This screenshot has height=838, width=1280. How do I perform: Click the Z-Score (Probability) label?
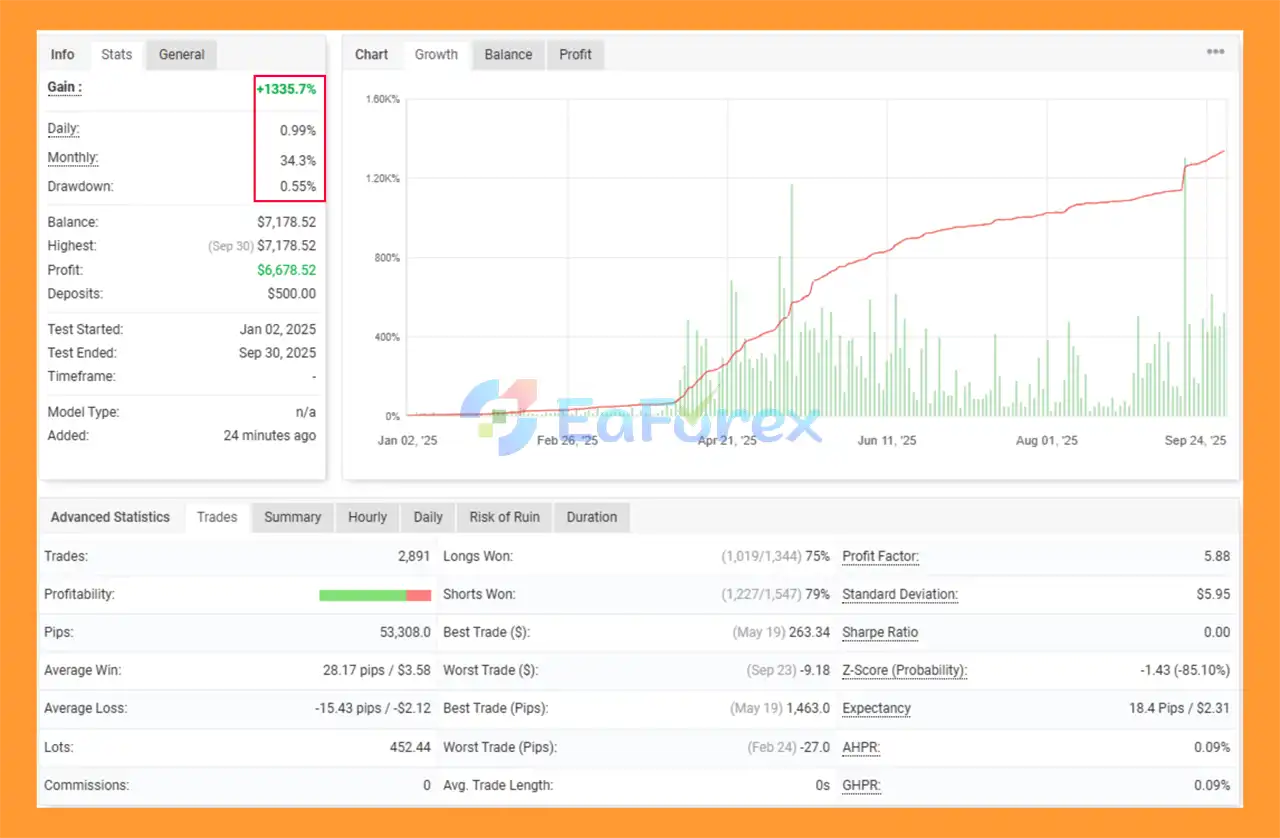pos(904,670)
